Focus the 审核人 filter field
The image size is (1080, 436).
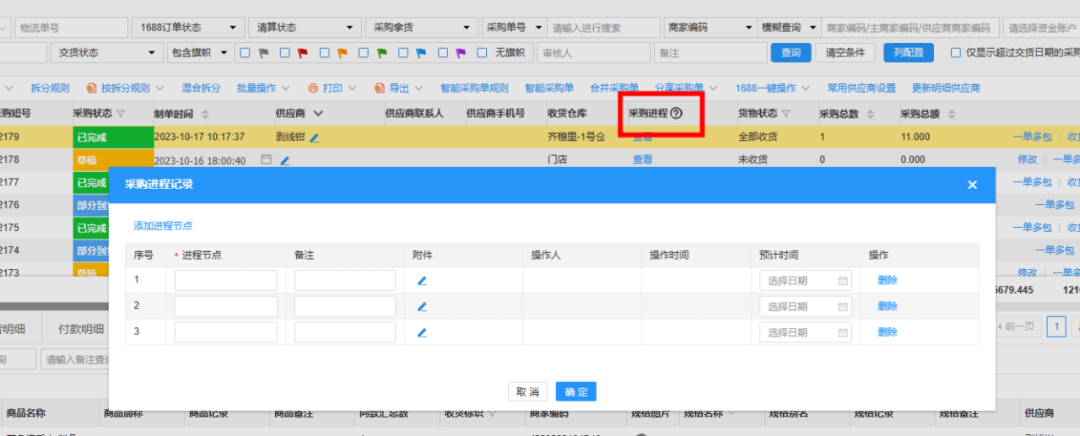pos(594,52)
